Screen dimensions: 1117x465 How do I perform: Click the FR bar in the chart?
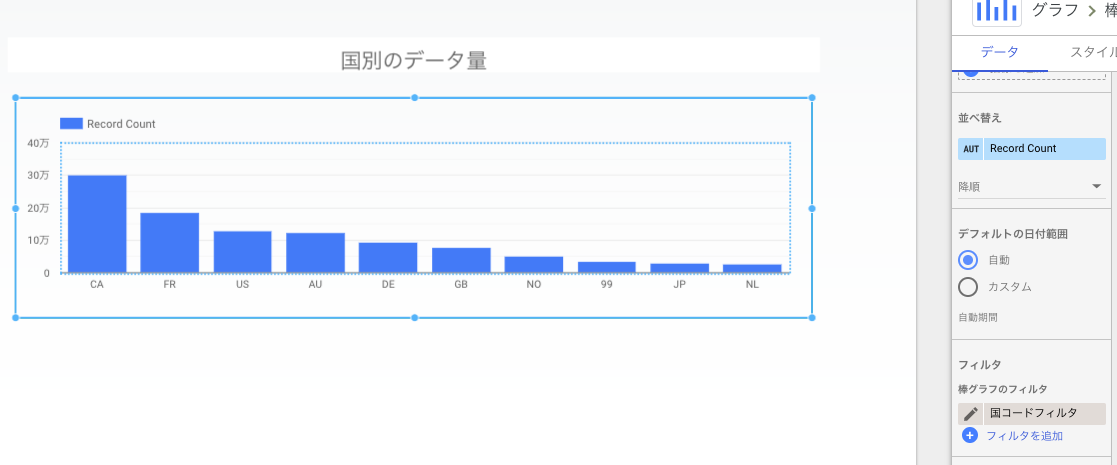tap(170, 243)
